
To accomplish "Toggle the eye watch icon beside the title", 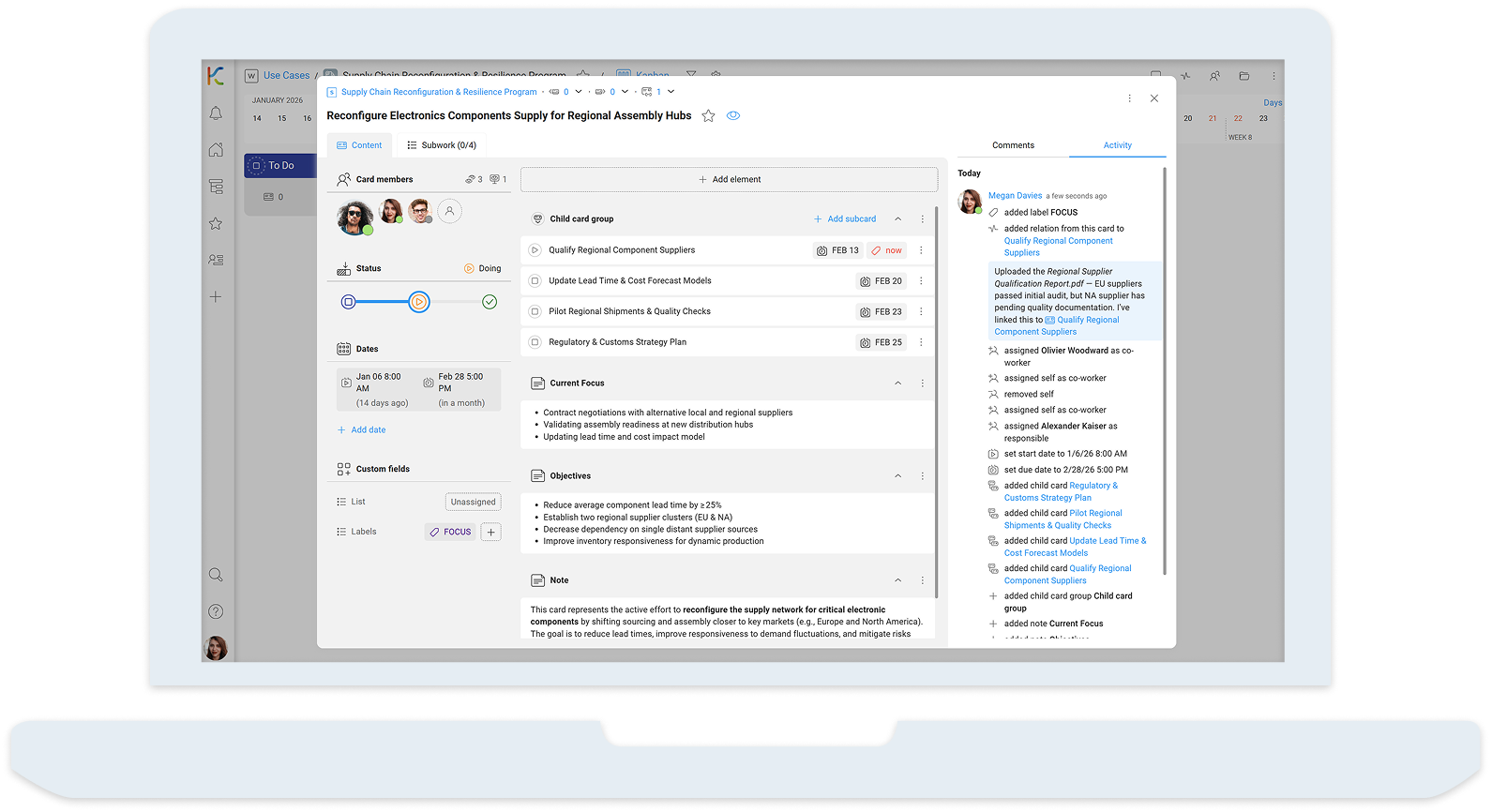I will [733, 116].
